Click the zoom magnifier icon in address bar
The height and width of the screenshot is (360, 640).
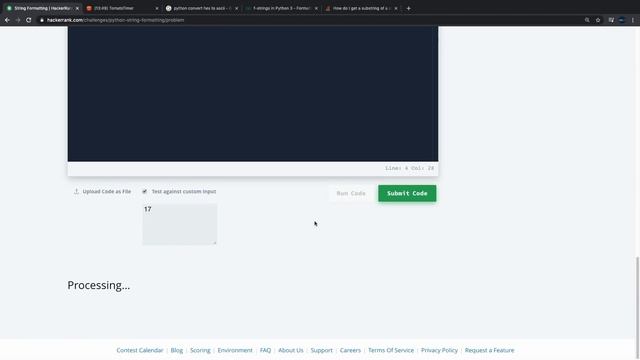587,20
